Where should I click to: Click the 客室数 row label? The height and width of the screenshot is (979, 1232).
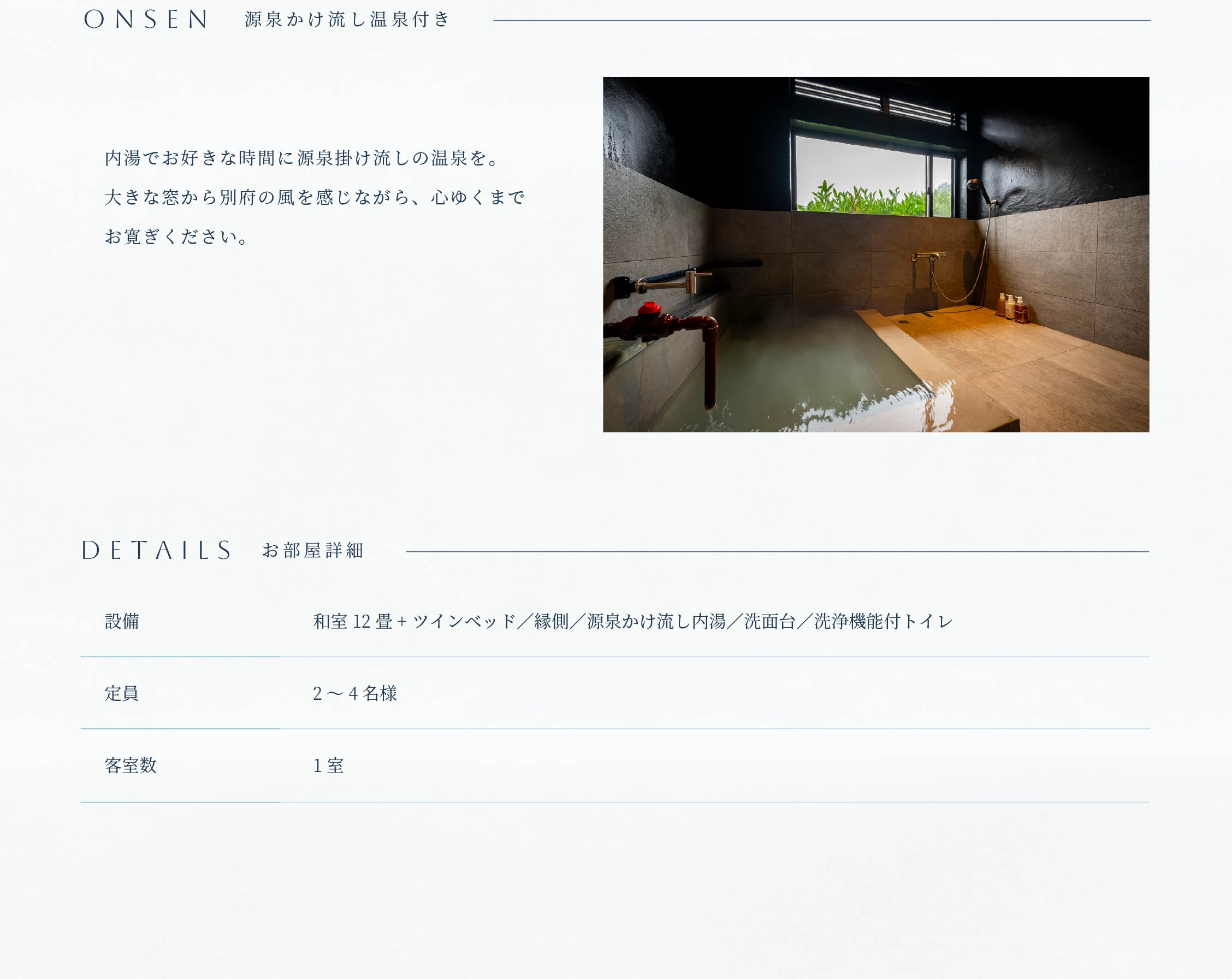coord(131,765)
